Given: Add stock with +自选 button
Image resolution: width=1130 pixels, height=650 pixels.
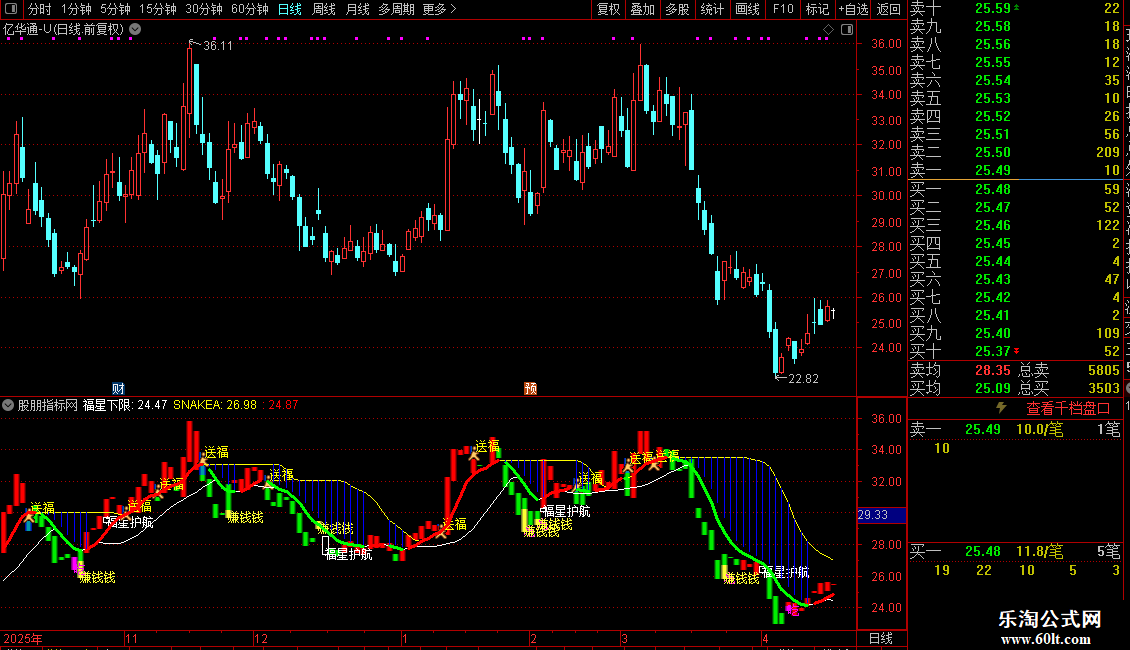Looking at the screenshot, I should (x=854, y=9).
